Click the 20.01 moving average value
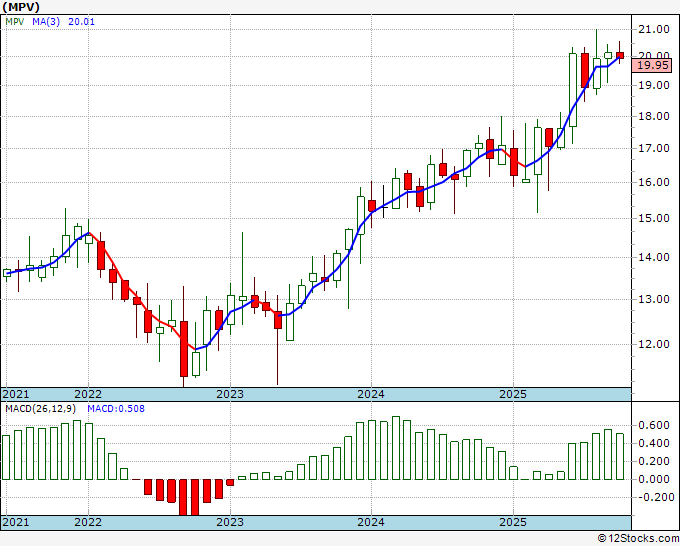 click(82, 21)
